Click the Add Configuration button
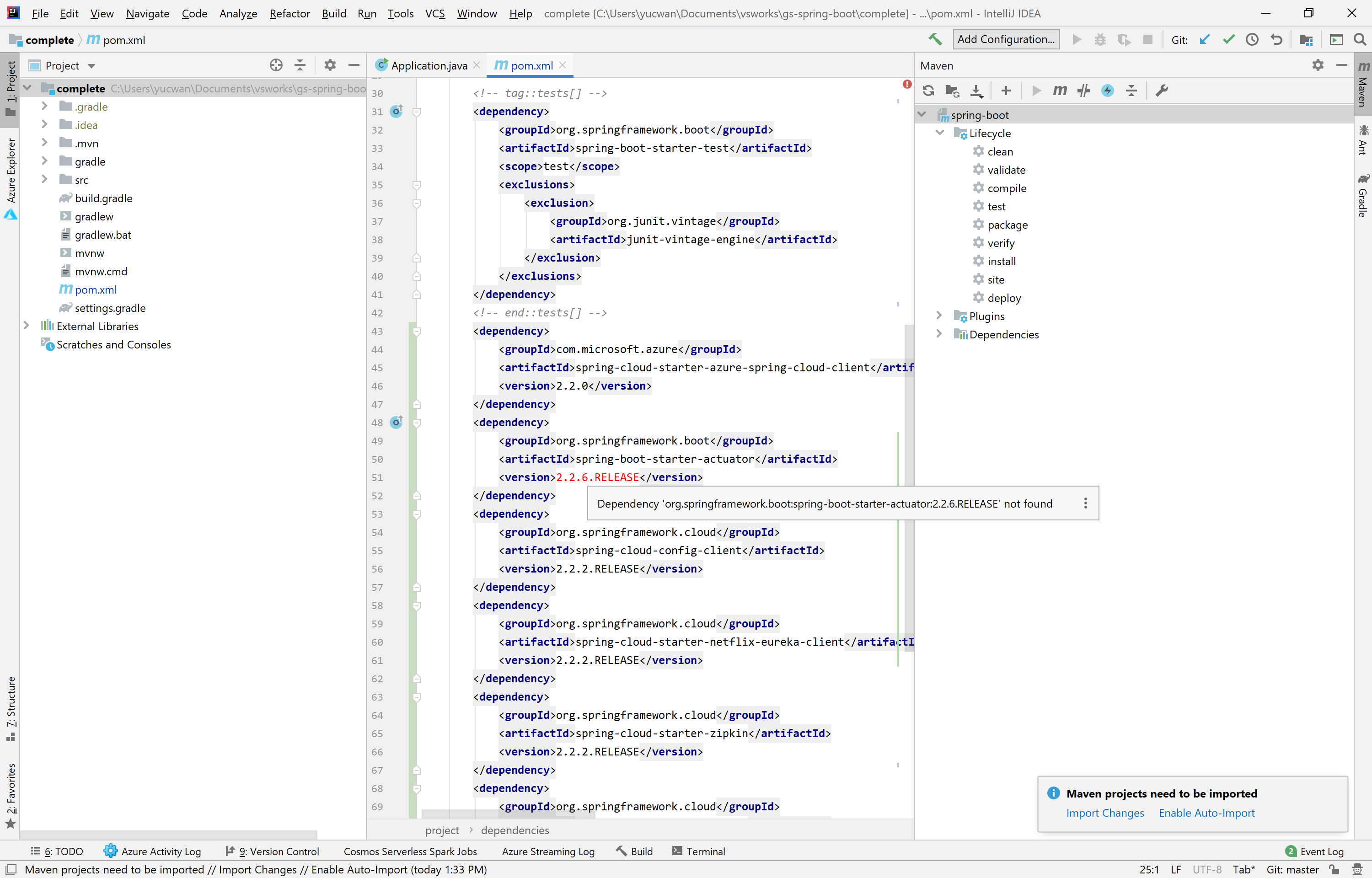This screenshot has width=1372, height=878. click(x=1005, y=40)
